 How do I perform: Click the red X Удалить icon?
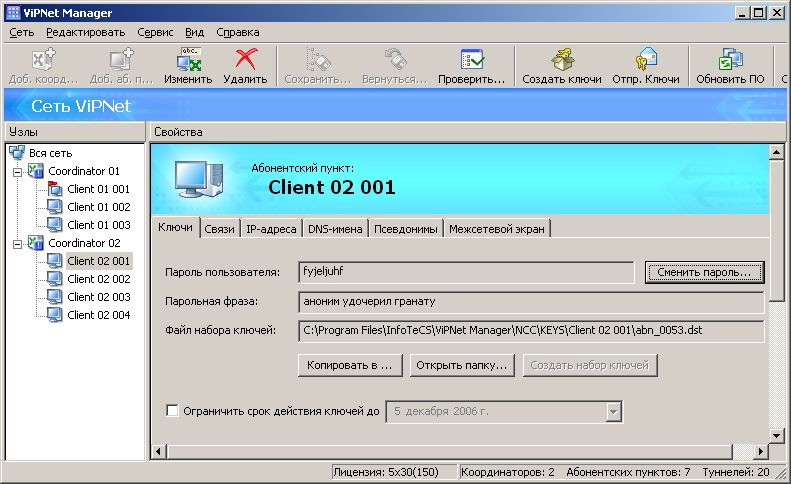point(246,59)
